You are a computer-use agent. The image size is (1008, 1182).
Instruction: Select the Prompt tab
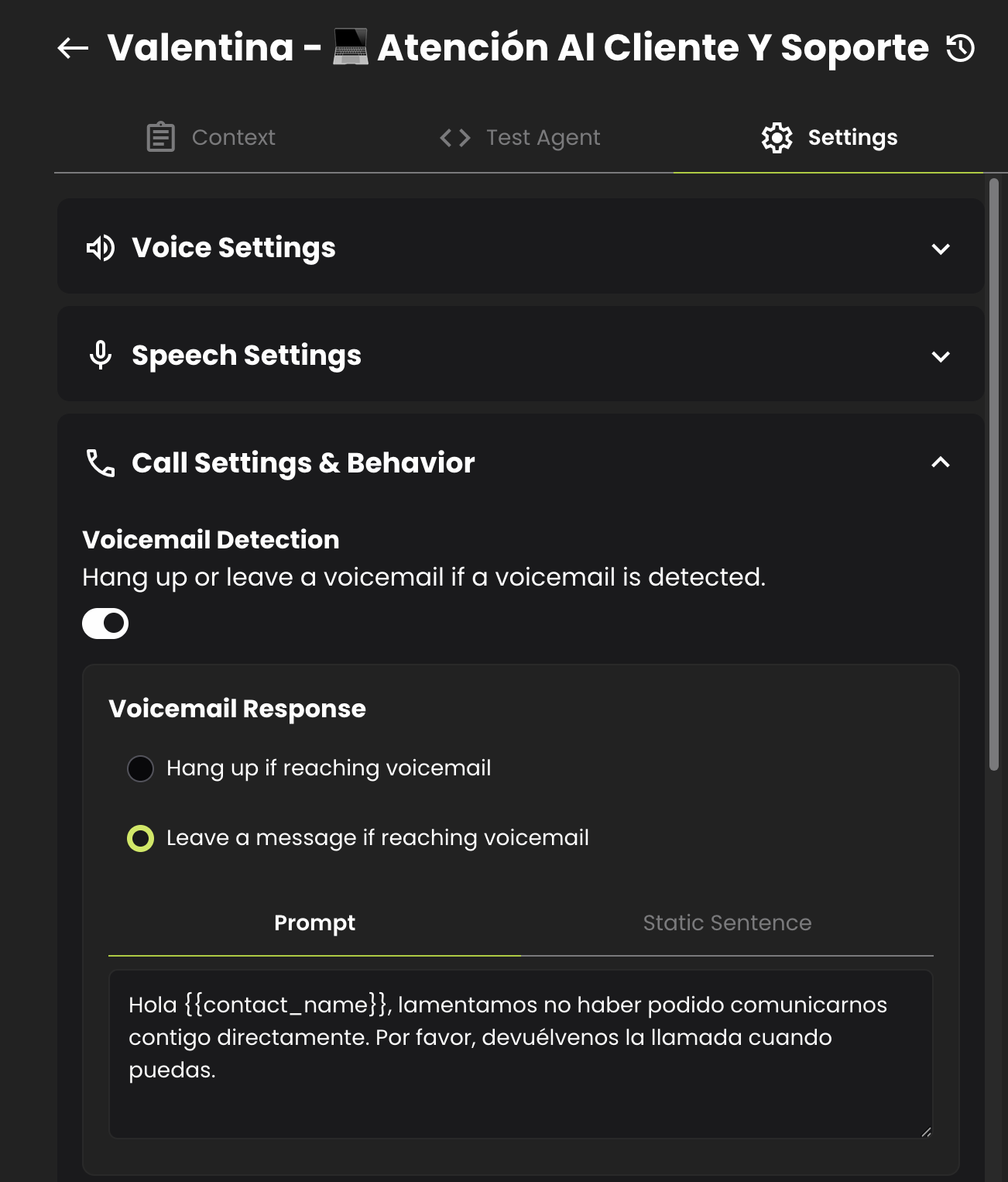(314, 923)
